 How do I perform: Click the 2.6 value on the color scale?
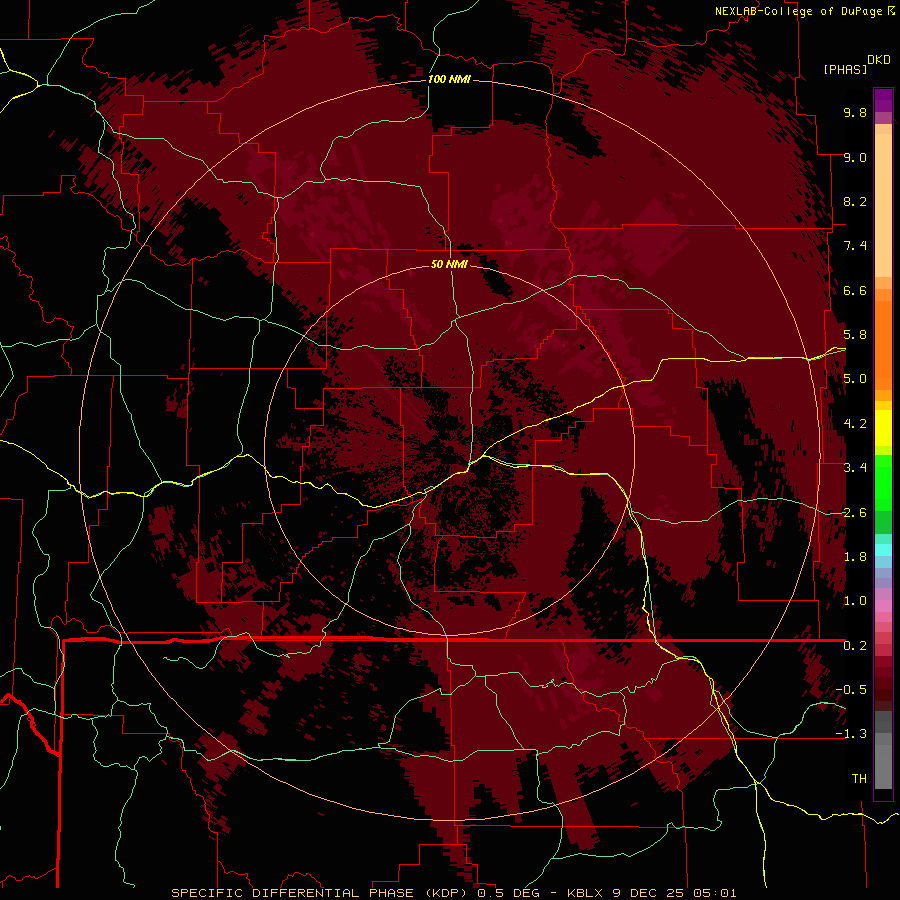pos(855,513)
